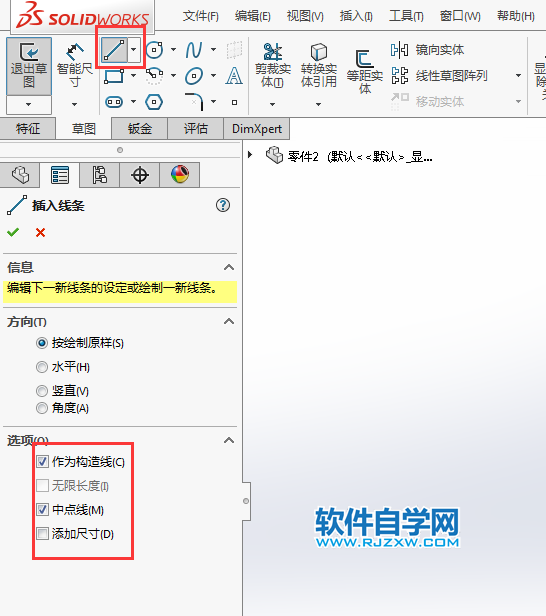Open Circle tool dropdown arrow
546x616 pixels.
(x=173, y=50)
